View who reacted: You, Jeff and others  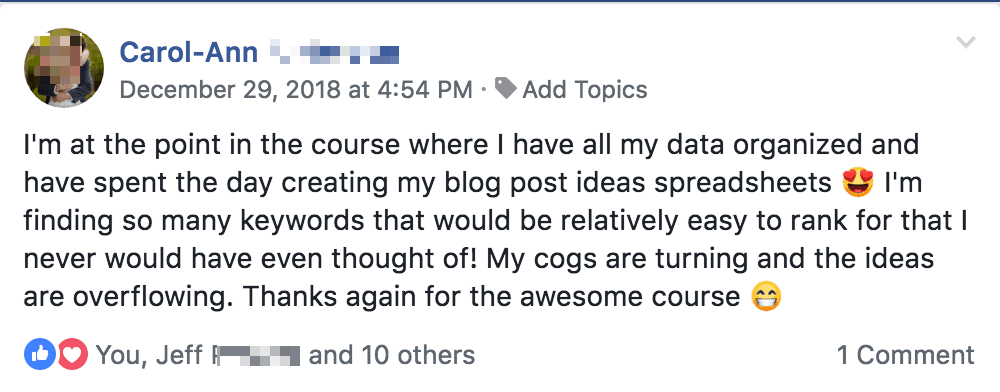point(285,355)
